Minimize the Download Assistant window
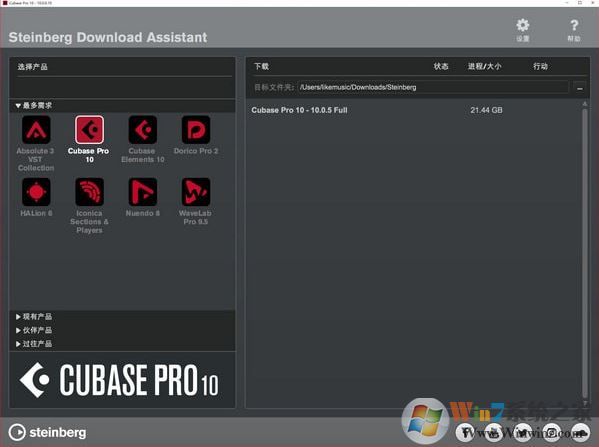Image resolution: width=599 pixels, height=447 pixels. [567, 3]
